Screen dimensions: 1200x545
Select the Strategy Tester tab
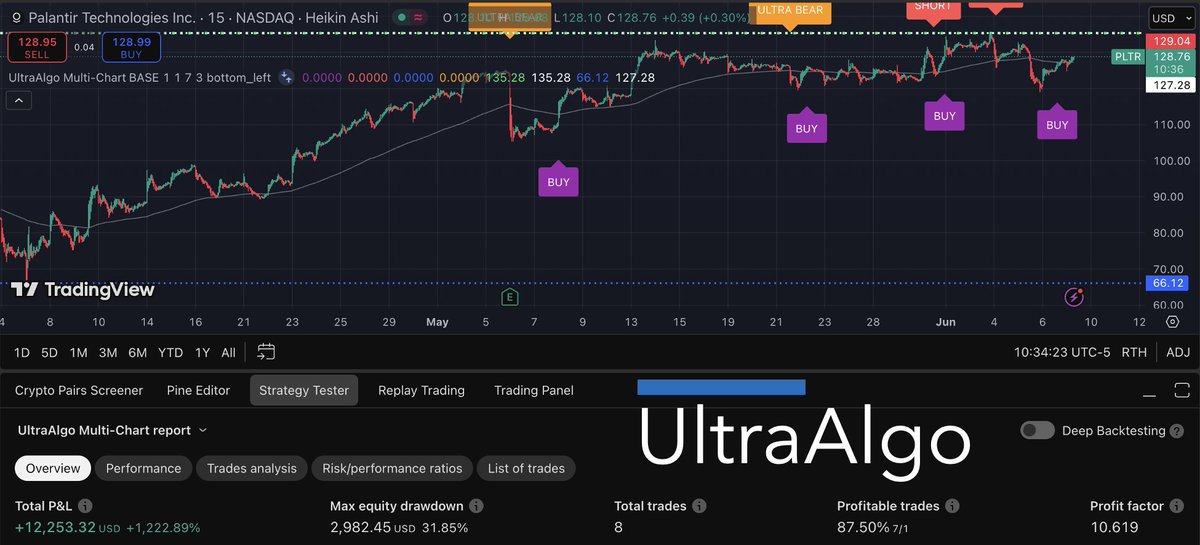(304, 390)
